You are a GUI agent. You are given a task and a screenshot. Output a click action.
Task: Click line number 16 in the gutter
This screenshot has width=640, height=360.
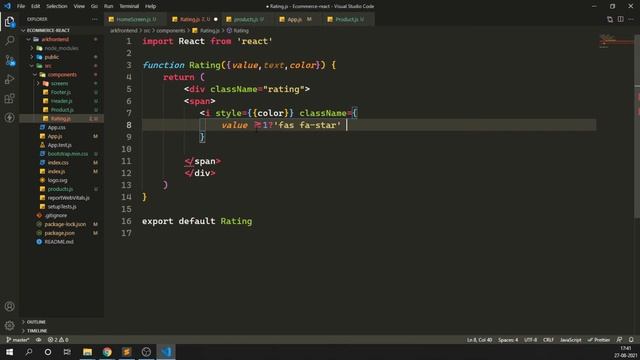point(127,221)
